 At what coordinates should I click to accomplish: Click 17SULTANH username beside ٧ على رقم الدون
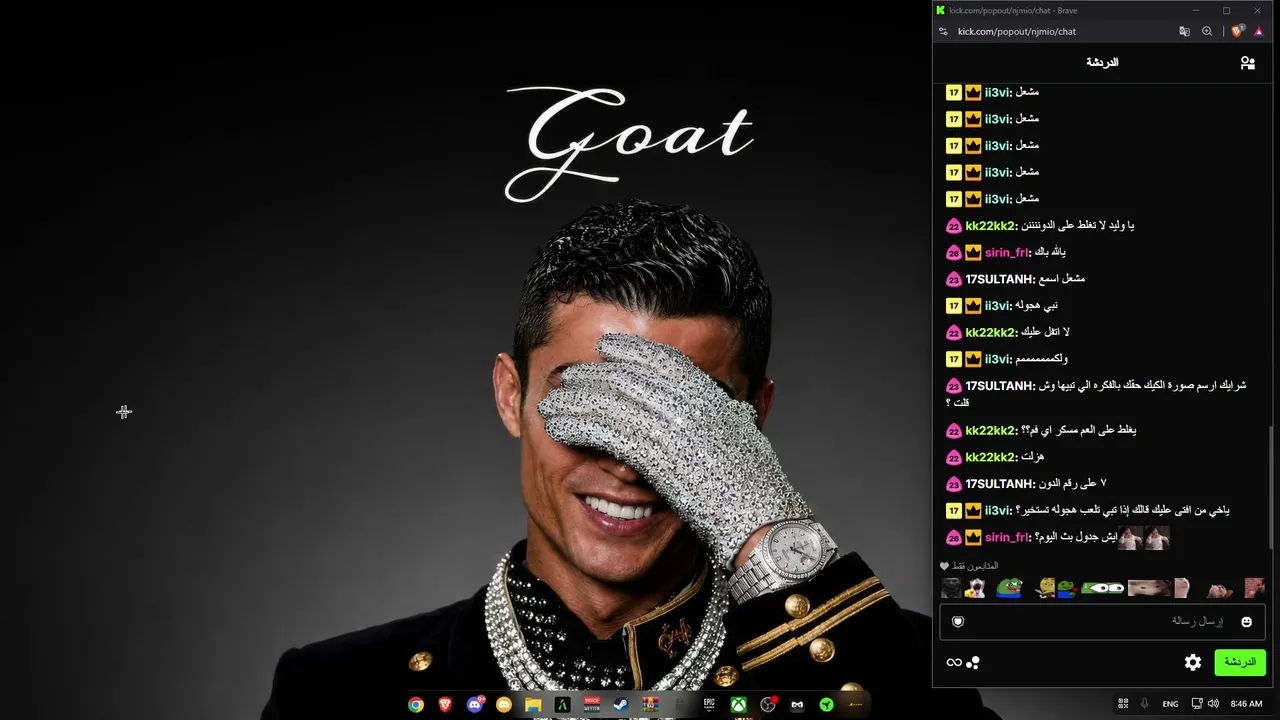point(1000,484)
